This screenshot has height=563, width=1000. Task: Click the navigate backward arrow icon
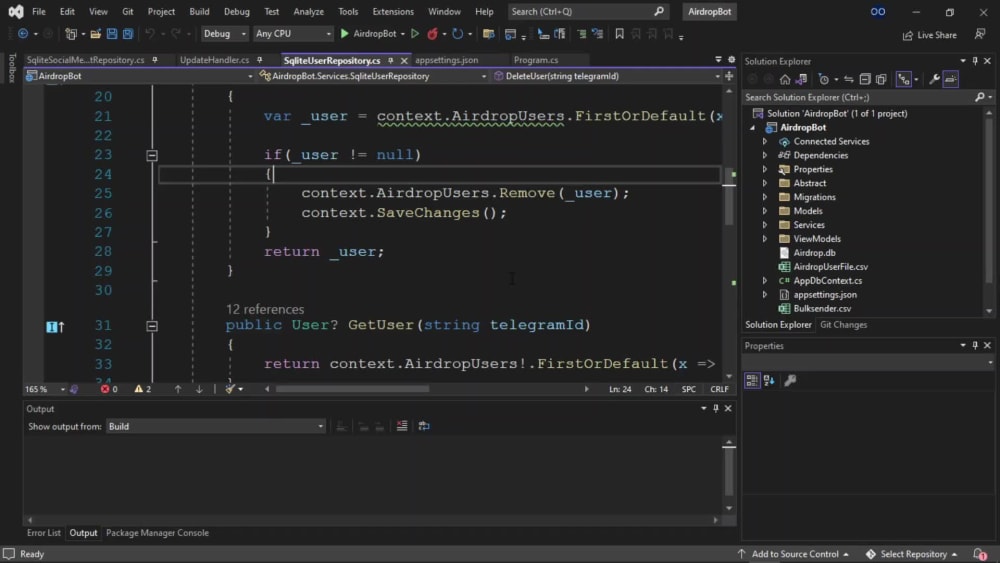23,34
